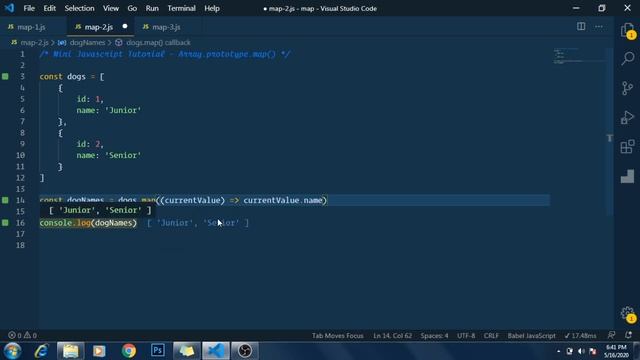Screen dimensions: 640x360
Task: Open the Selection menu
Action: pyautogui.click(x=79, y=8)
